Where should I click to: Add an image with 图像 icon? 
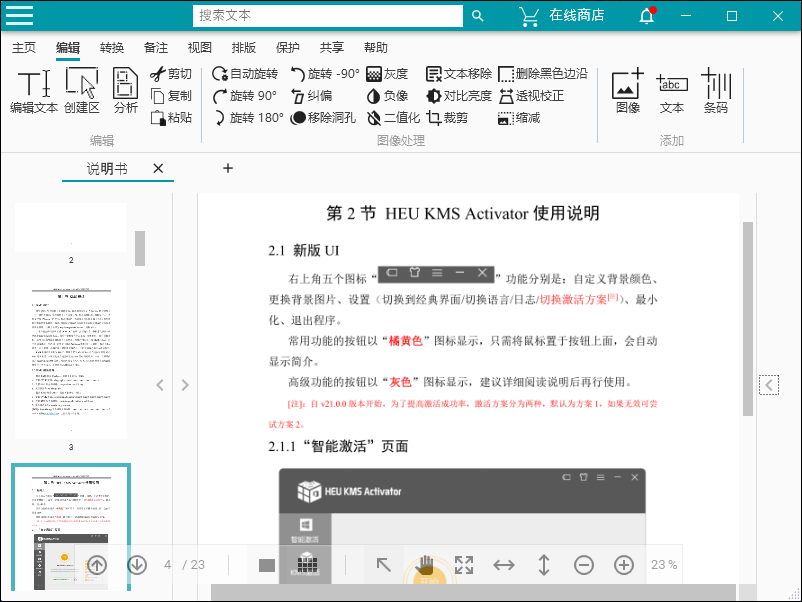pos(627,91)
